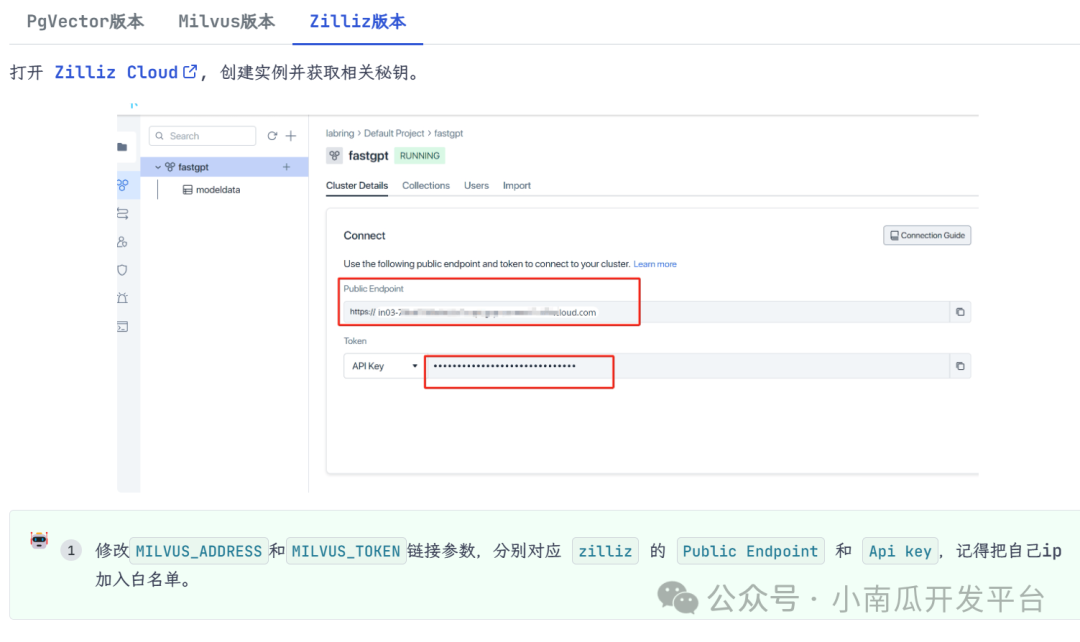Viewport: 1080px width, 642px height.
Task: Click the plus icon on the fastgpt row
Action: click(287, 167)
